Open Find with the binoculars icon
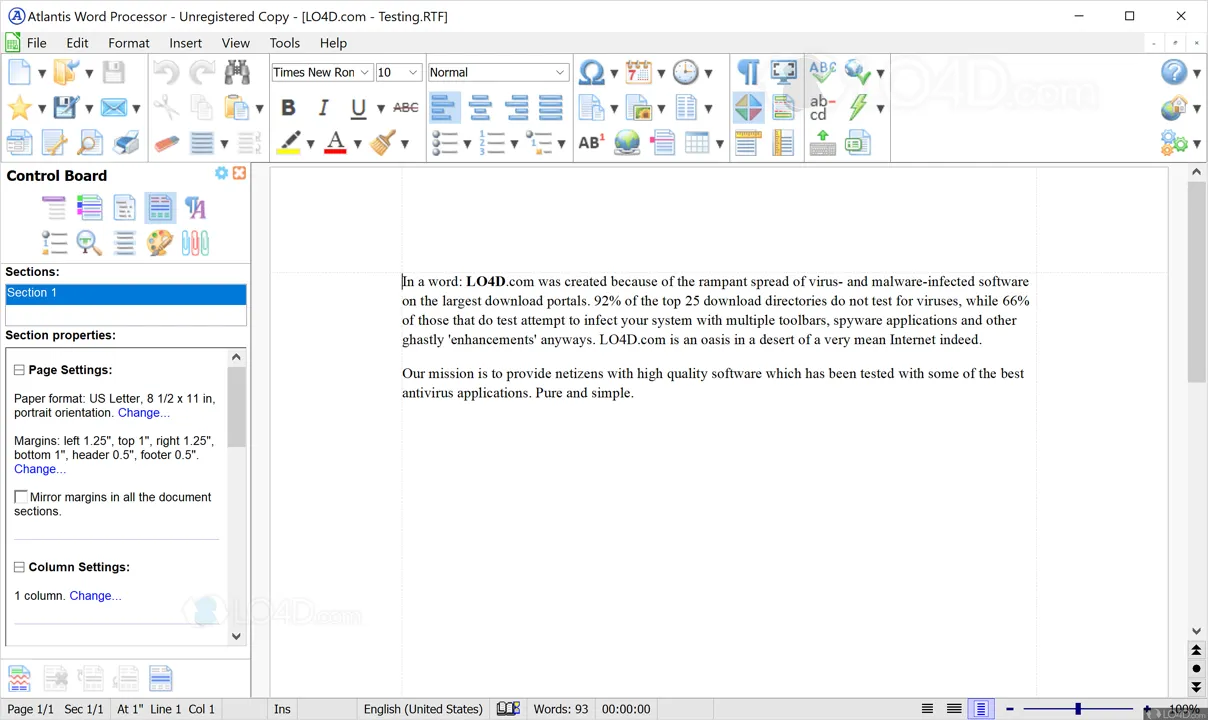 (x=237, y=72)
